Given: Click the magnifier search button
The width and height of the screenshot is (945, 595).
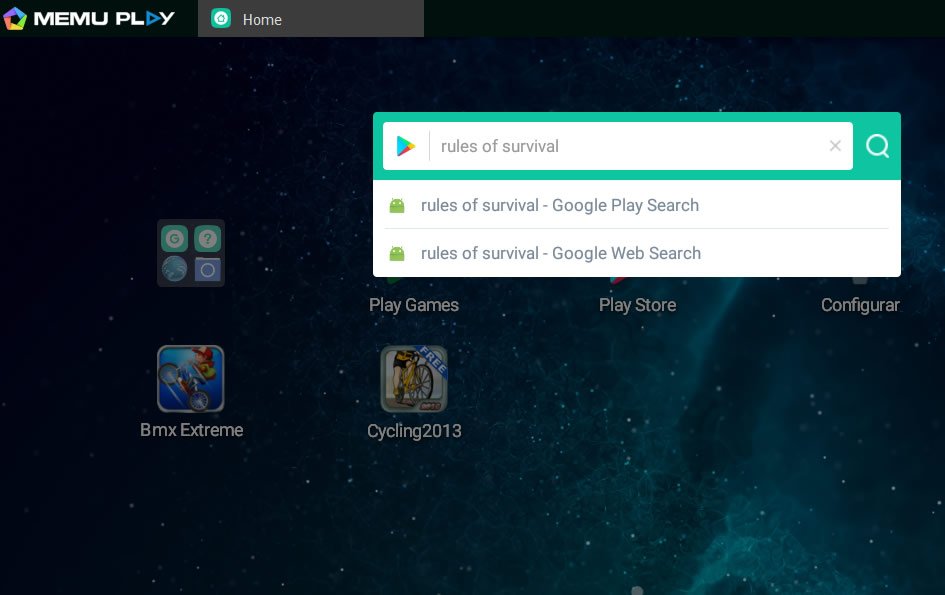Looking at the screenshot, I should [877, 146].
